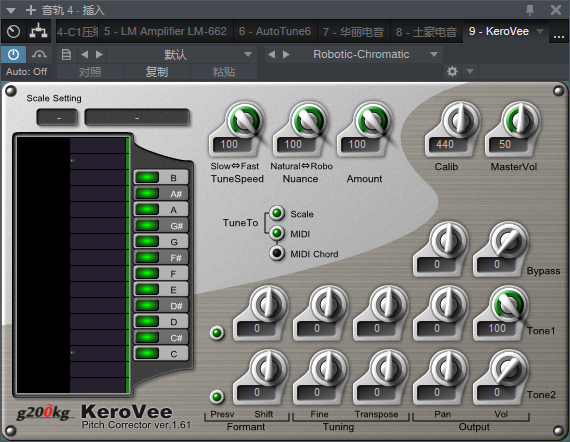Open the preset document icon
The height and width of the screenshot is (442, 570).
(x=66, y=55)
